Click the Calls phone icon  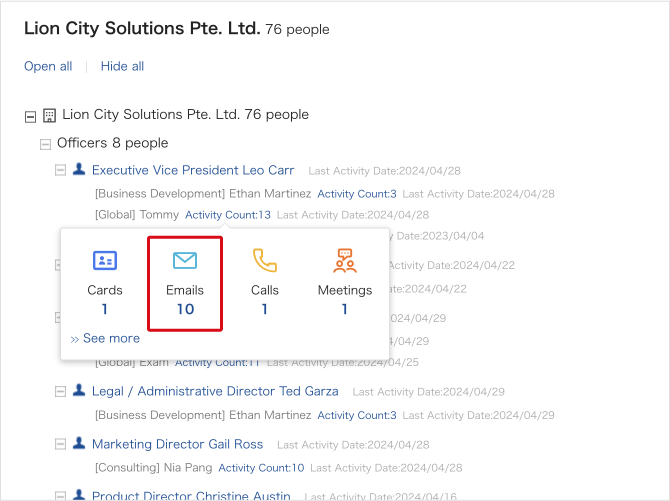pyautogui.click(x=265, y=261)
